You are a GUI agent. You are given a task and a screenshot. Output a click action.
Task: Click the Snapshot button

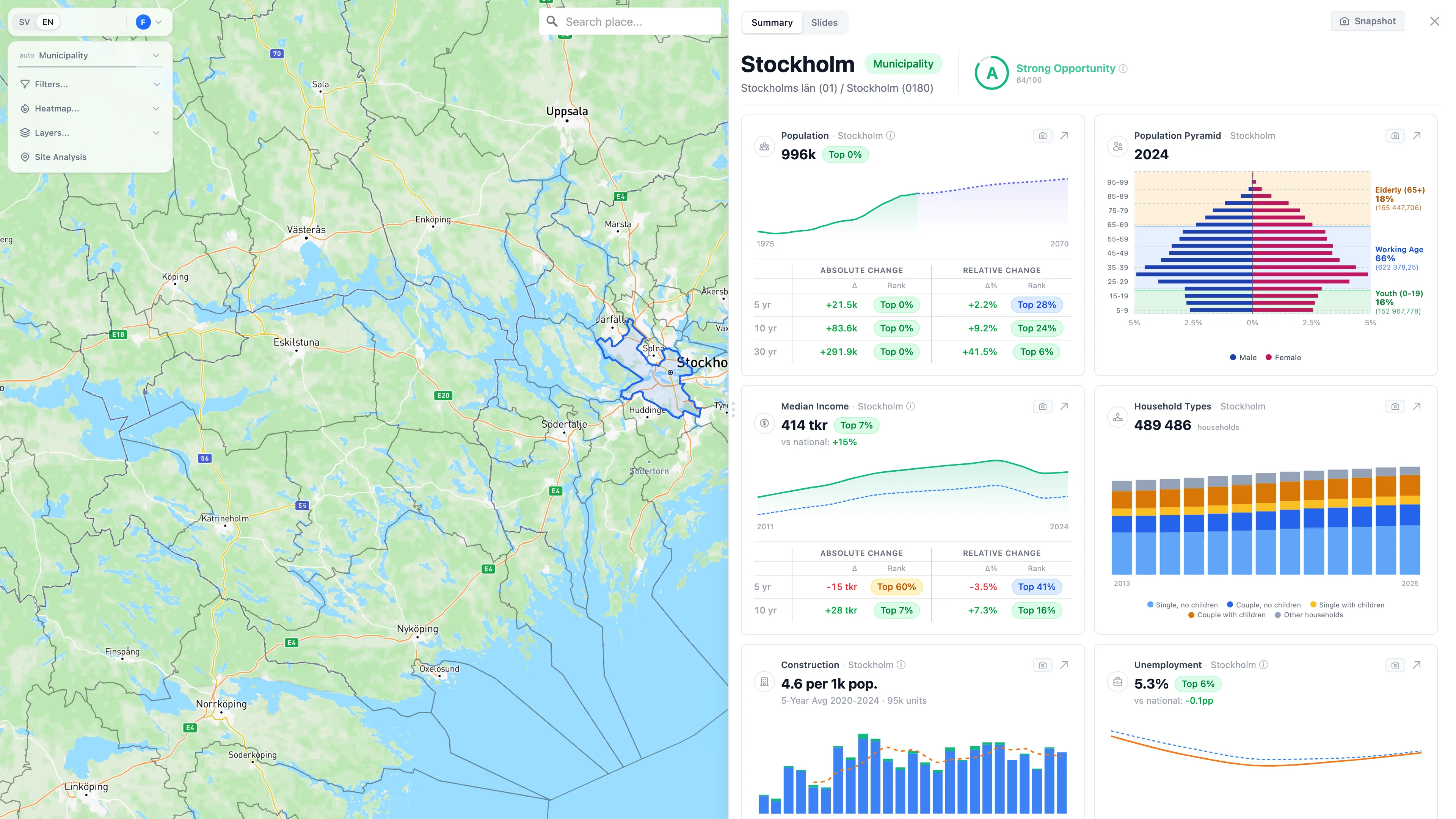[x=1367, y=21]
